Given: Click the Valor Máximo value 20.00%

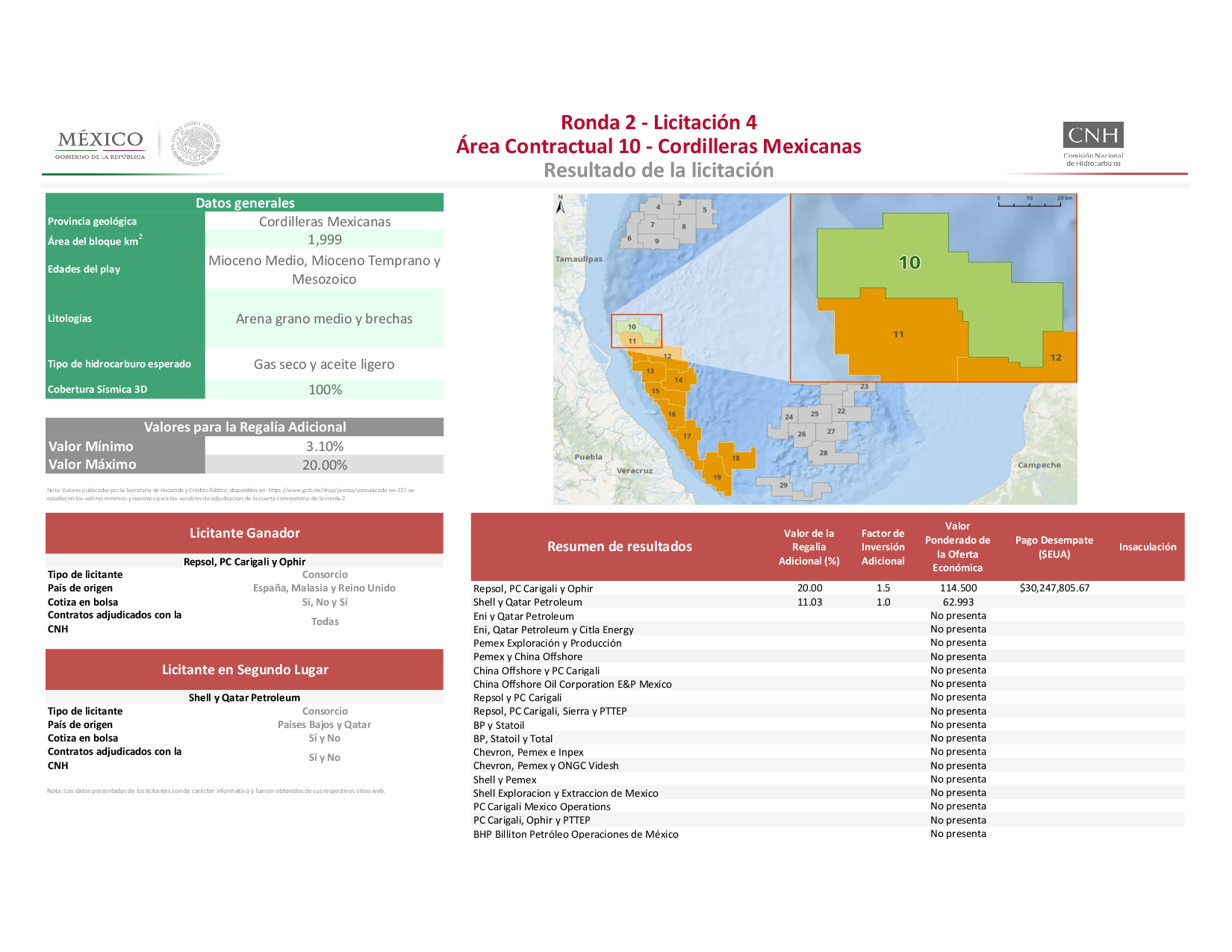Looking at the screenshot, I should [325, 465].
